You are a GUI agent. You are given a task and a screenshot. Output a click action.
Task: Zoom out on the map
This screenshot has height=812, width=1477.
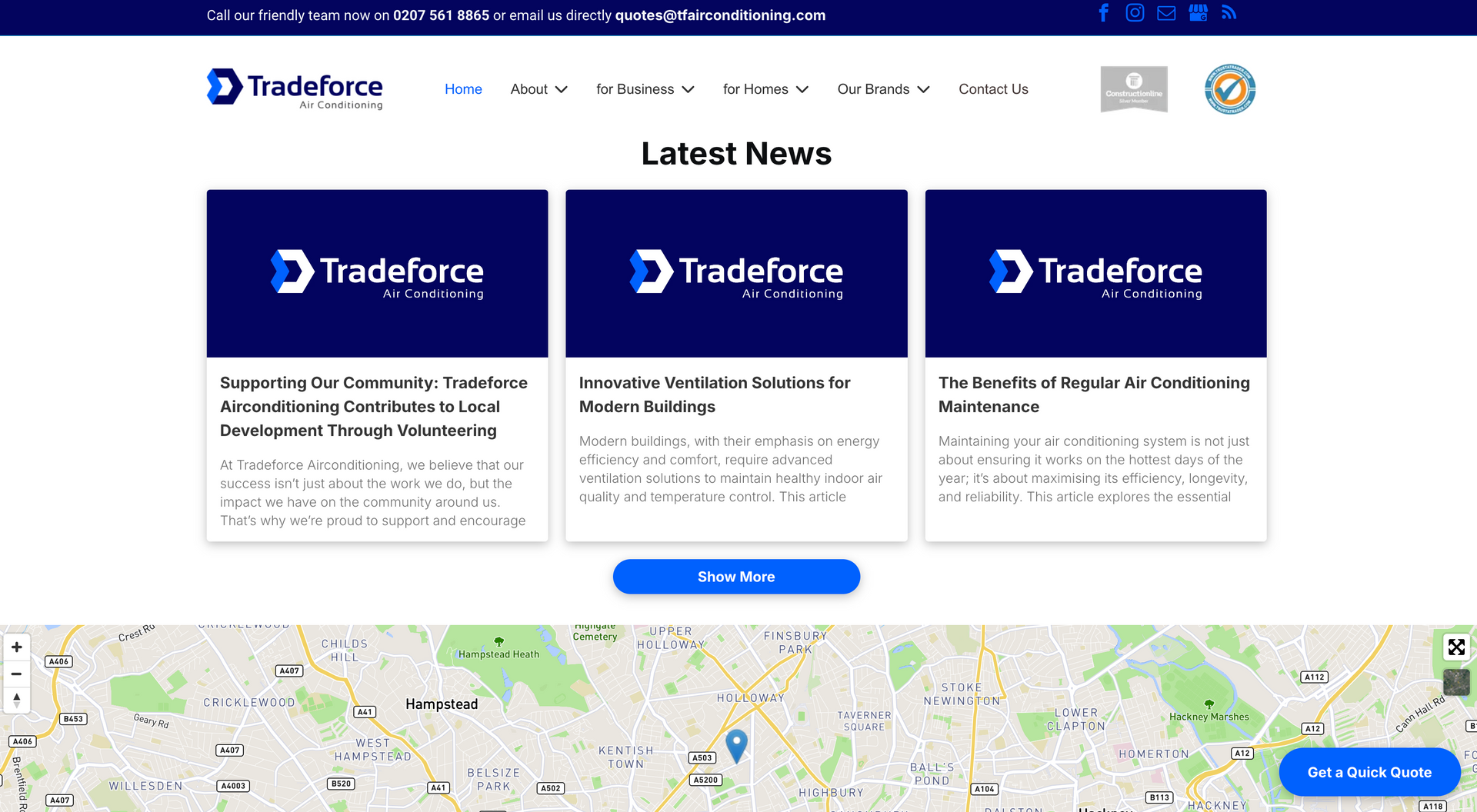click(x=16, y=674)
